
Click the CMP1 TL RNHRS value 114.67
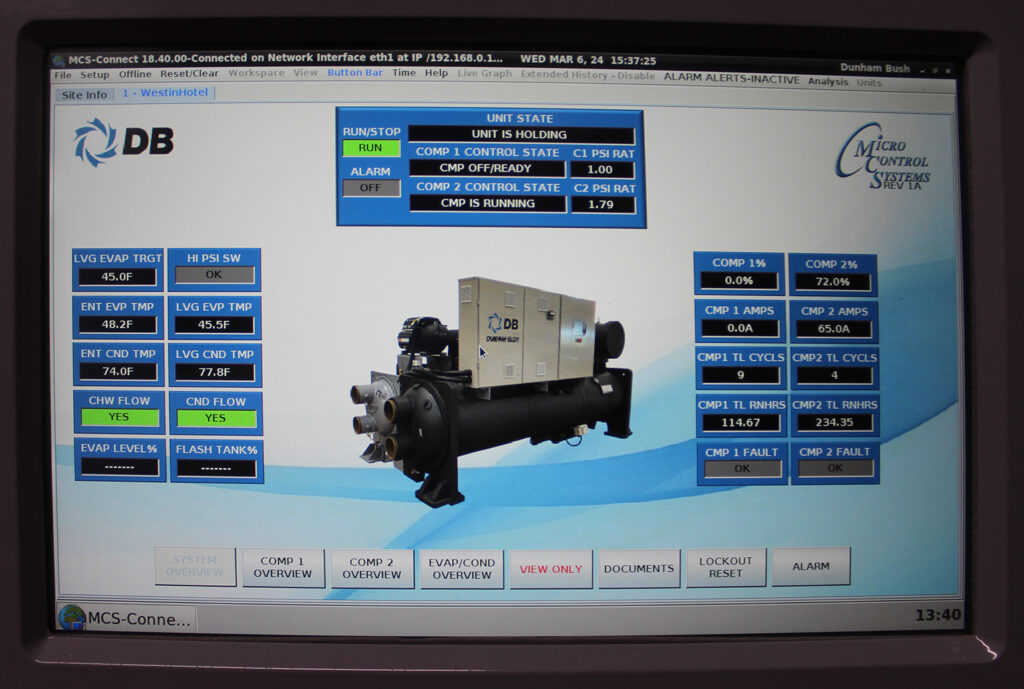pyautogui.click(x=741, y=423)
